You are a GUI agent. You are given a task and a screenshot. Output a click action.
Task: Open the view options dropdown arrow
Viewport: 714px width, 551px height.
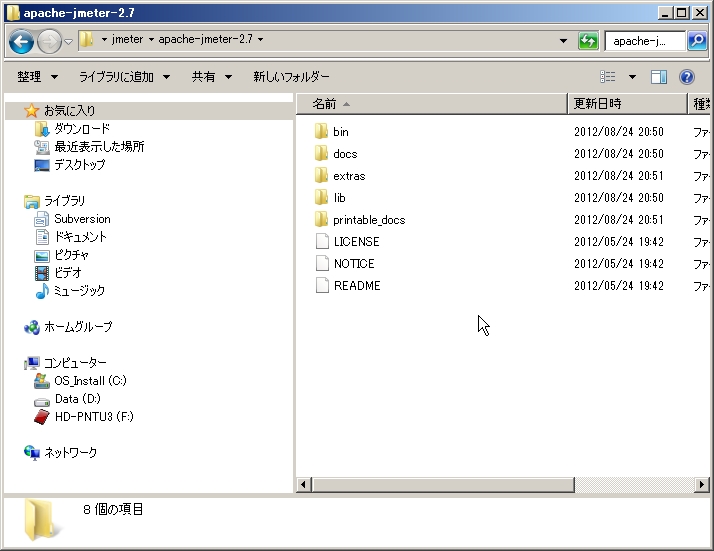pyautogui.click(x=632, y=77)
